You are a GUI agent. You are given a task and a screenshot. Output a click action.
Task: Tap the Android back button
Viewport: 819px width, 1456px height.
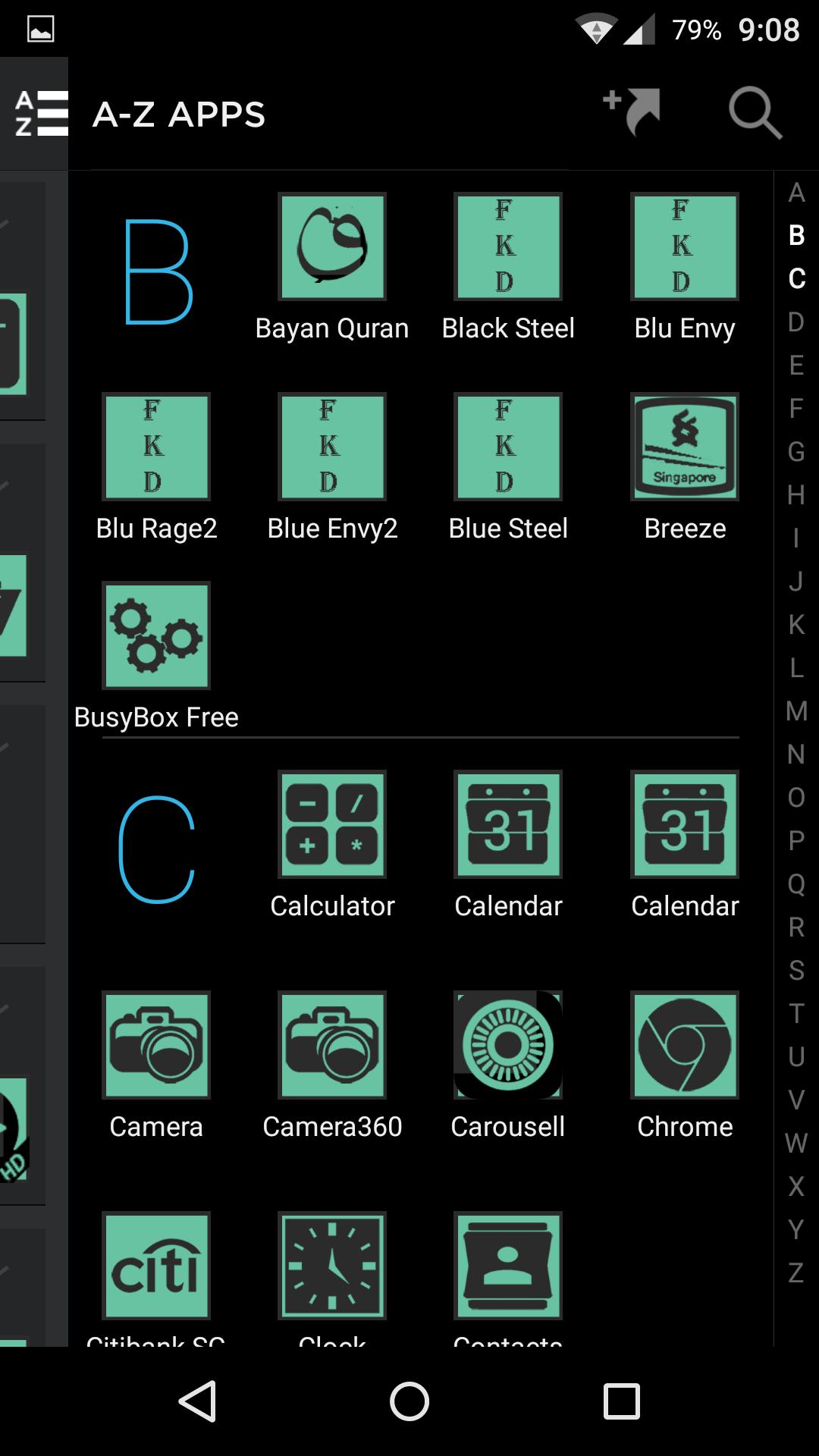pos(198,1401)
